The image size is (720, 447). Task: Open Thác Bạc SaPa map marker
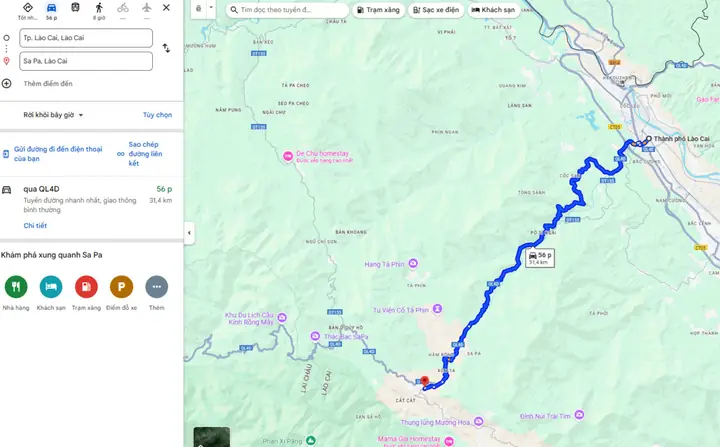pyautogui.click(x=315, y=336)
